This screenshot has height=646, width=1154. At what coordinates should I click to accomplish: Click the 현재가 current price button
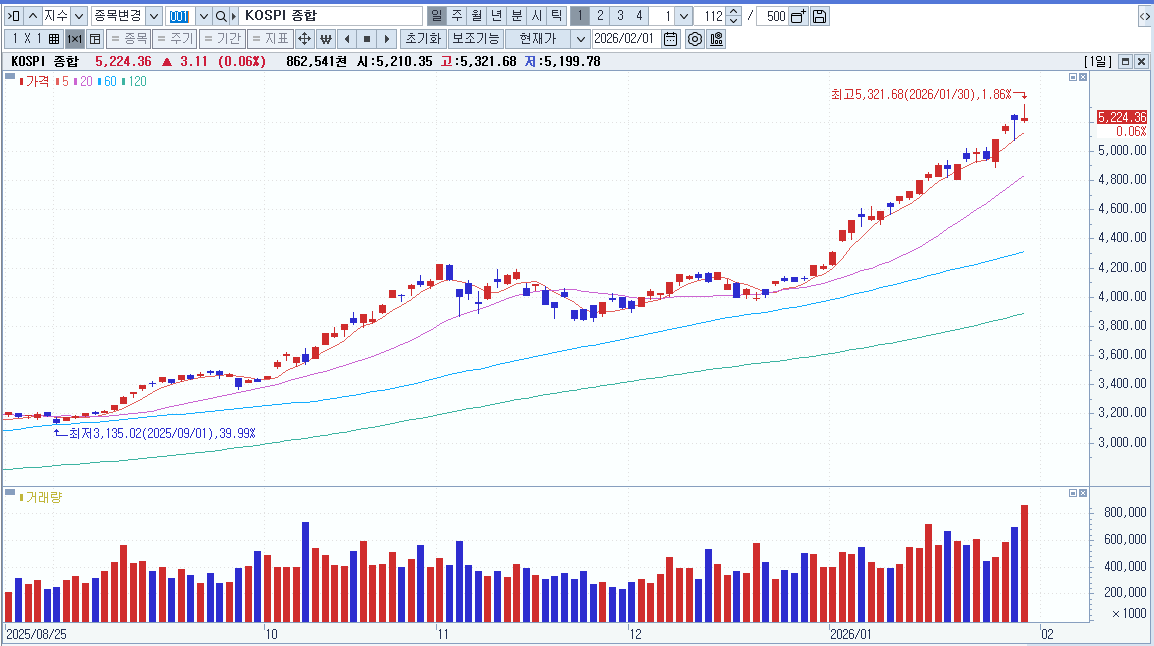pyautogui.click(x=538, y=39)
